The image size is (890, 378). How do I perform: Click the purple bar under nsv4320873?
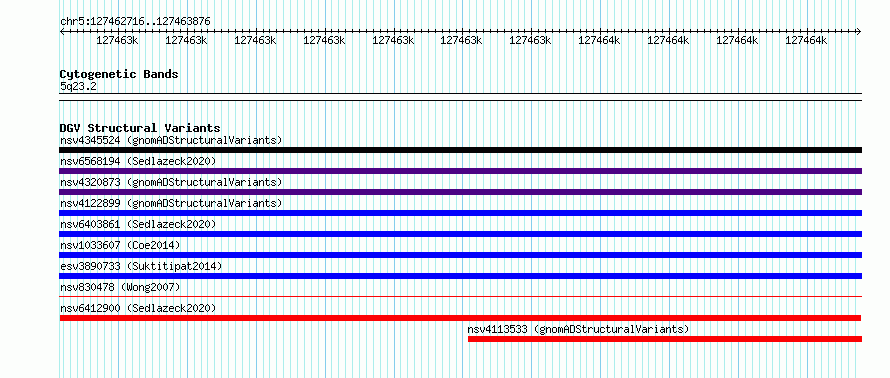[x=460, y=192]
